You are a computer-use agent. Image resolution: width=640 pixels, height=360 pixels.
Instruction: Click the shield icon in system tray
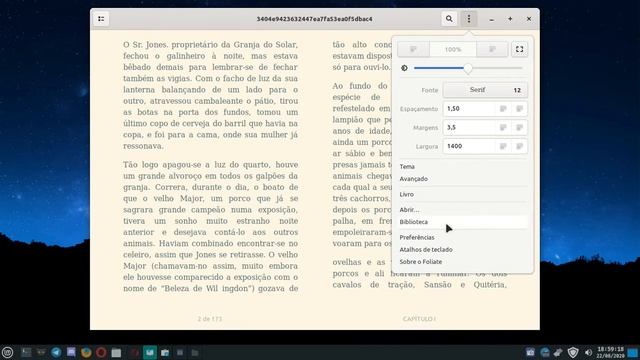point(573,352)
